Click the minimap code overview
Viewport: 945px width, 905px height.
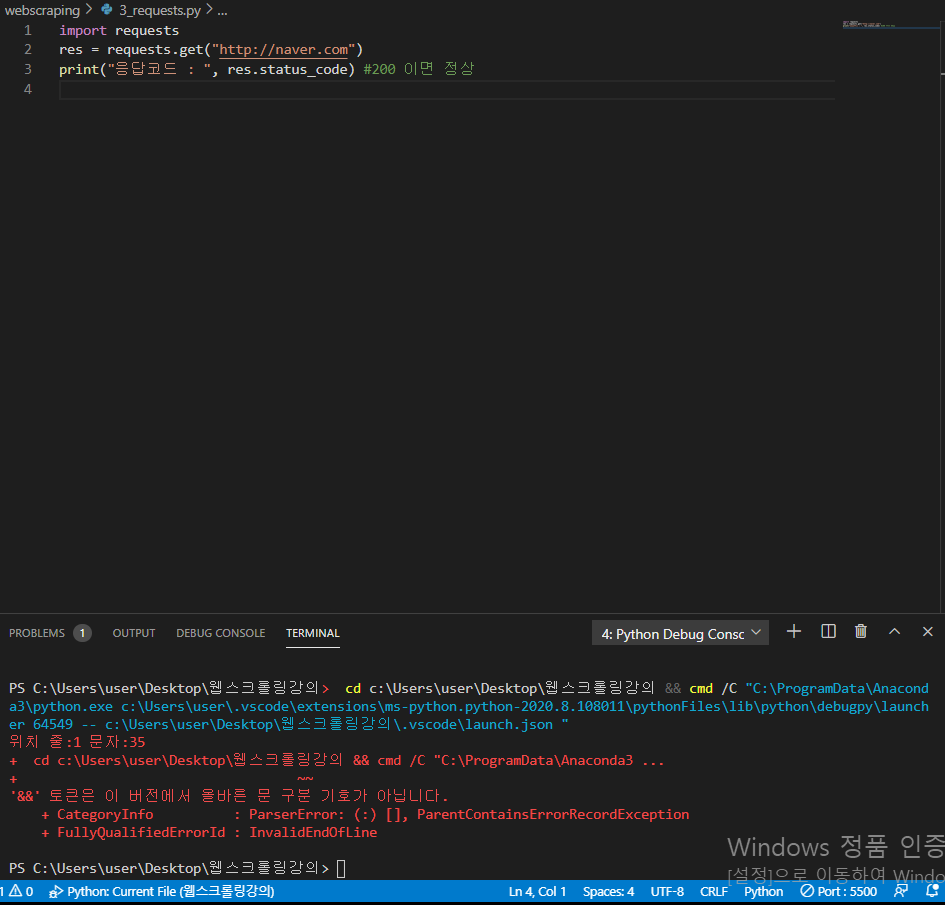[x=868, y=25]
